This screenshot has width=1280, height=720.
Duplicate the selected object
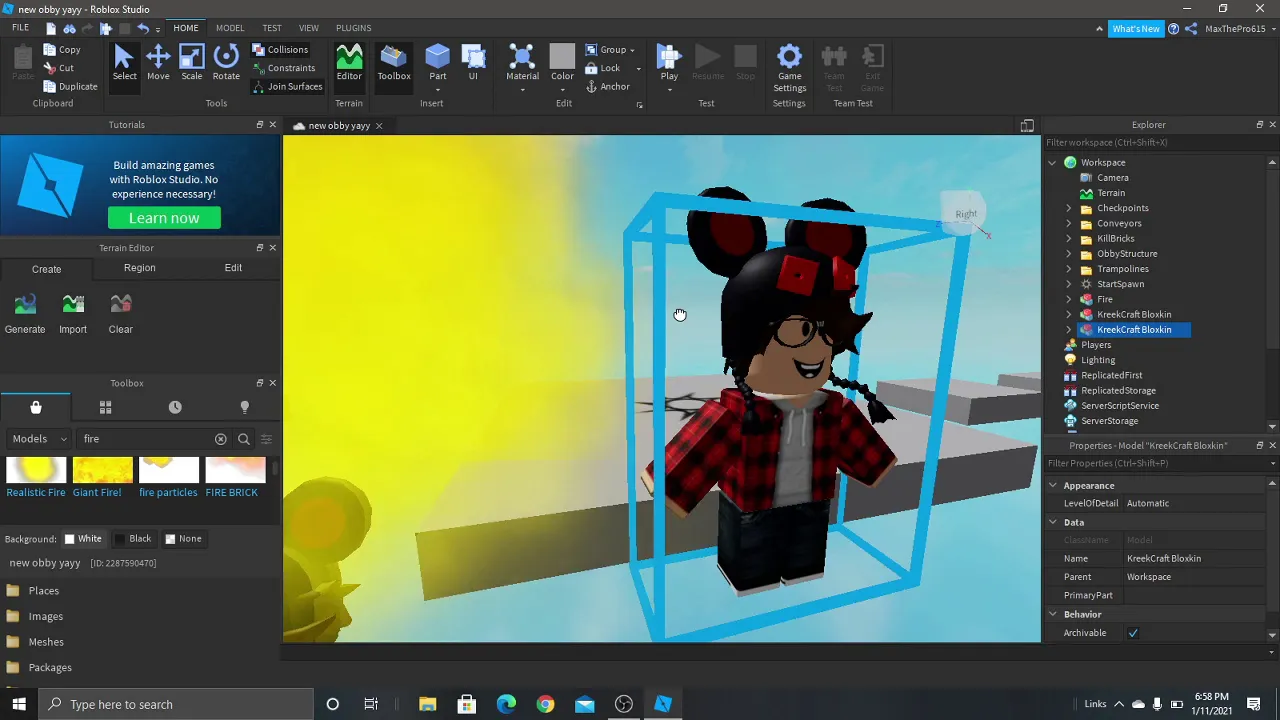tap(70, 86)
